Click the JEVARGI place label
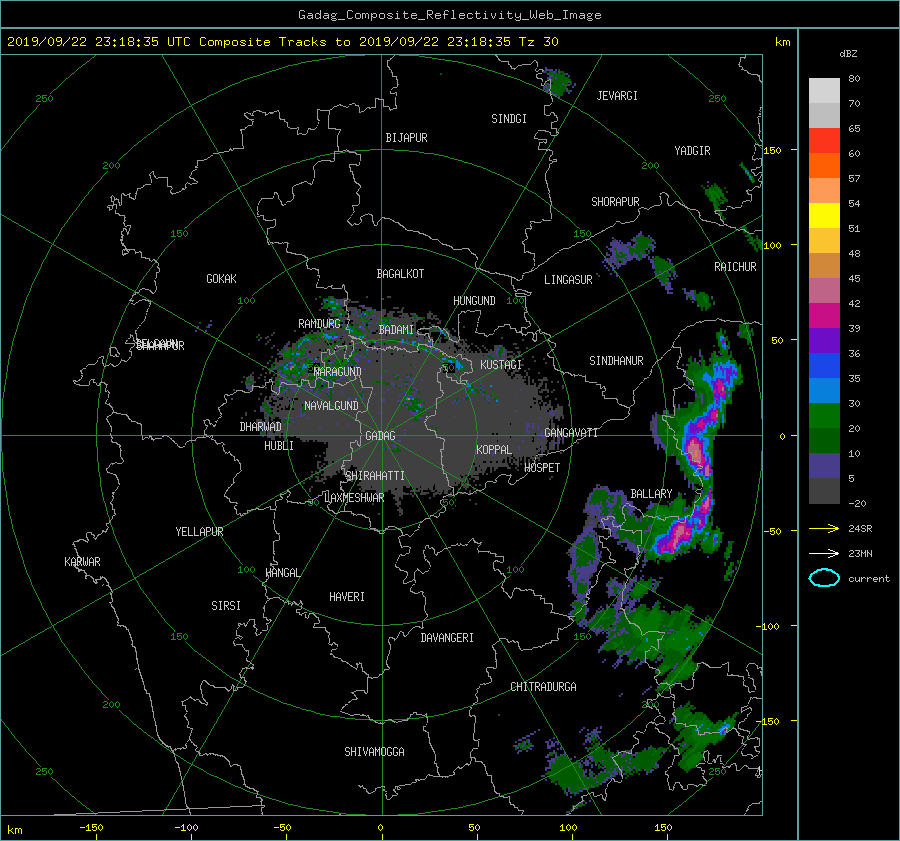900x841 pixels. click(x=617, y=96)
